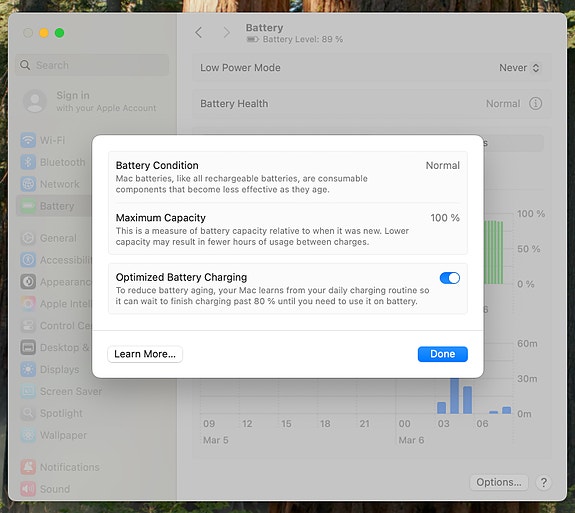Open Learn More about battery
This screenshot has height=513, width=575.
(145, 354)
